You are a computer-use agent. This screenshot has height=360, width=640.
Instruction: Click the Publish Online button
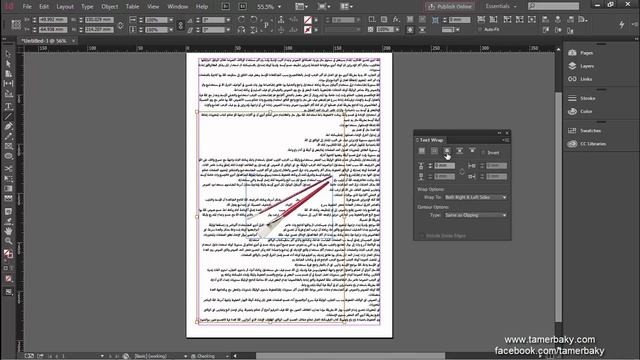[450, 7]
